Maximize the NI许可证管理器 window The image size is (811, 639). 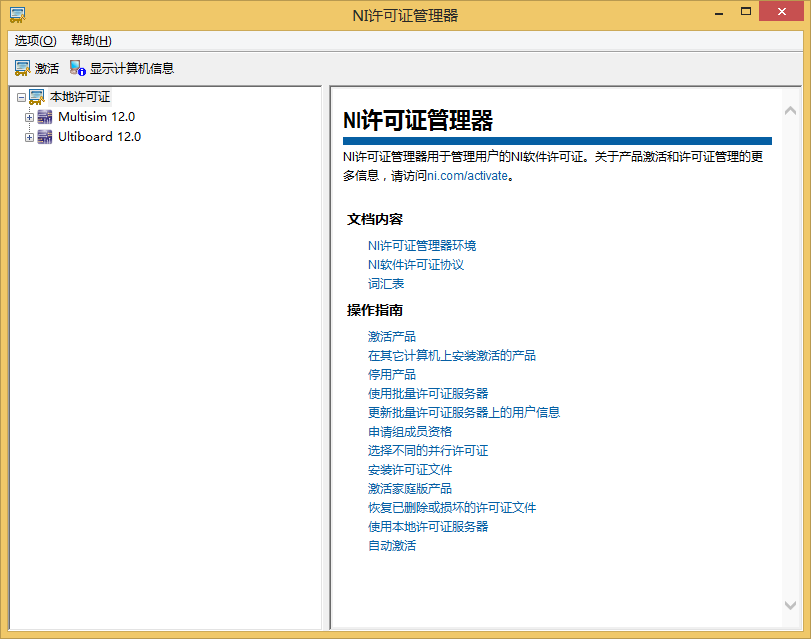(x=746, y=11)
